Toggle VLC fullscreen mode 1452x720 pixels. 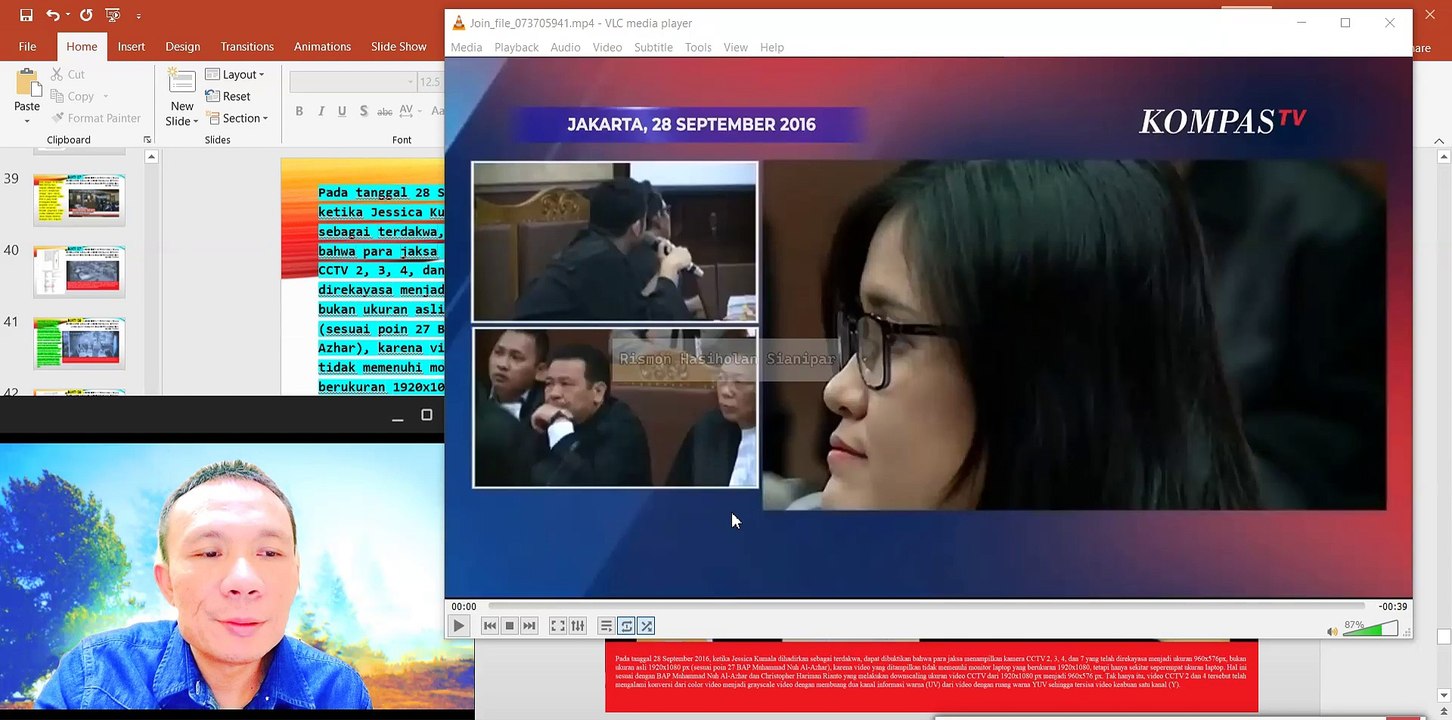tap(558, 626)
